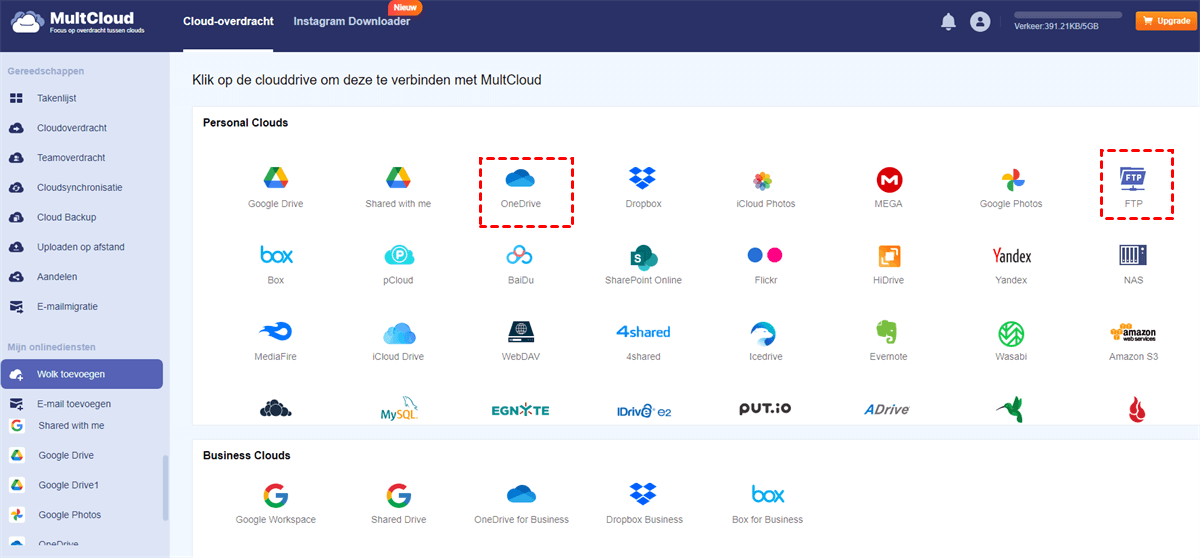This screenshot has width=1200, height=558.
Task: Select Cloudsynchronisatie in the sidebar
Action: pos(81,187)
